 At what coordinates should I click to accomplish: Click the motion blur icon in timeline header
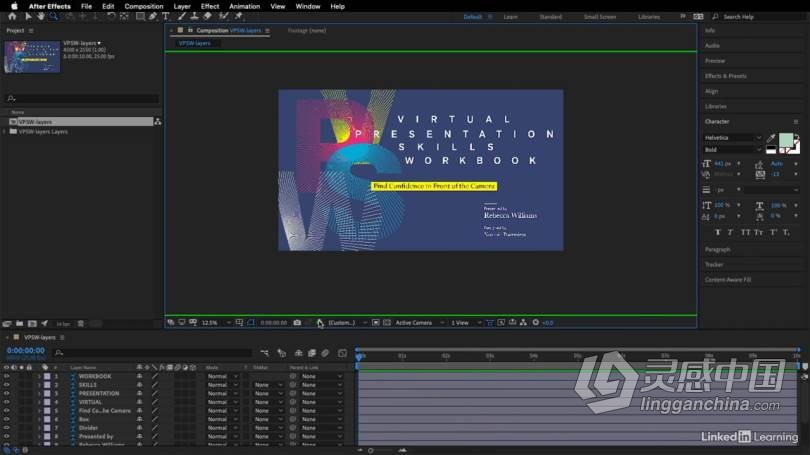(x=325, y=353)
